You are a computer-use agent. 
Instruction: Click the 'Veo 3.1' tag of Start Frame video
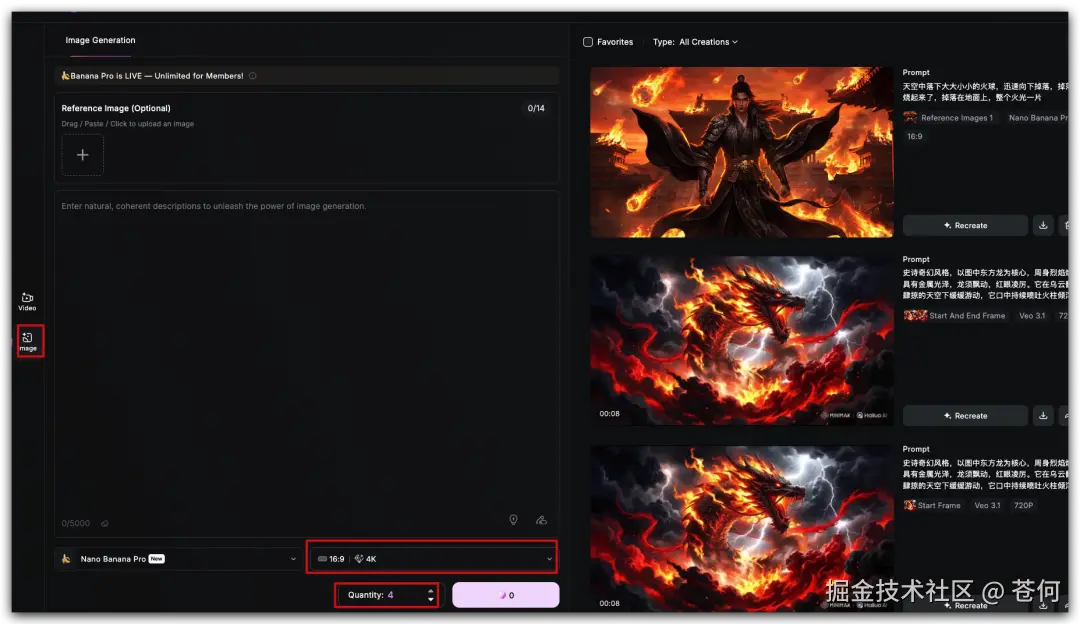[986, 505]
